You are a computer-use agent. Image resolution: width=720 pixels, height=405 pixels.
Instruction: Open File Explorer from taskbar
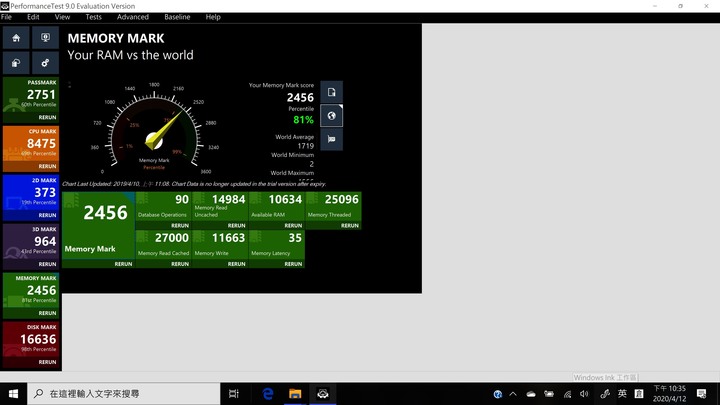point(295,394)
